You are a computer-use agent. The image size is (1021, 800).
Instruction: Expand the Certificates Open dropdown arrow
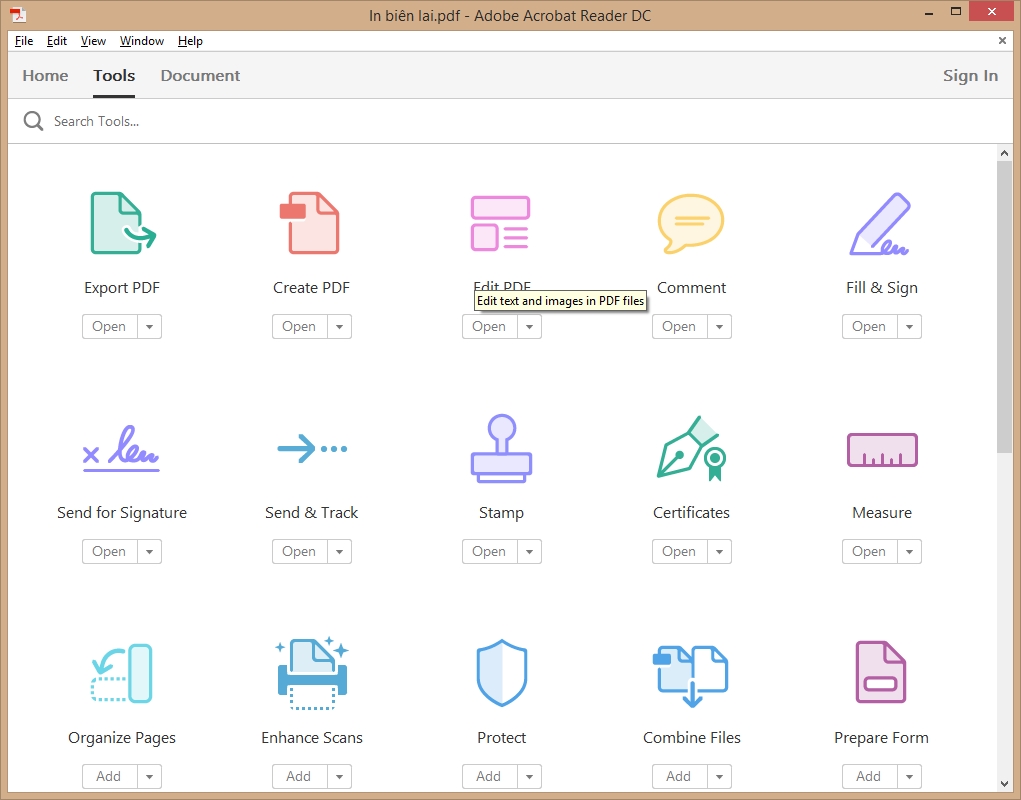[720, 552]
